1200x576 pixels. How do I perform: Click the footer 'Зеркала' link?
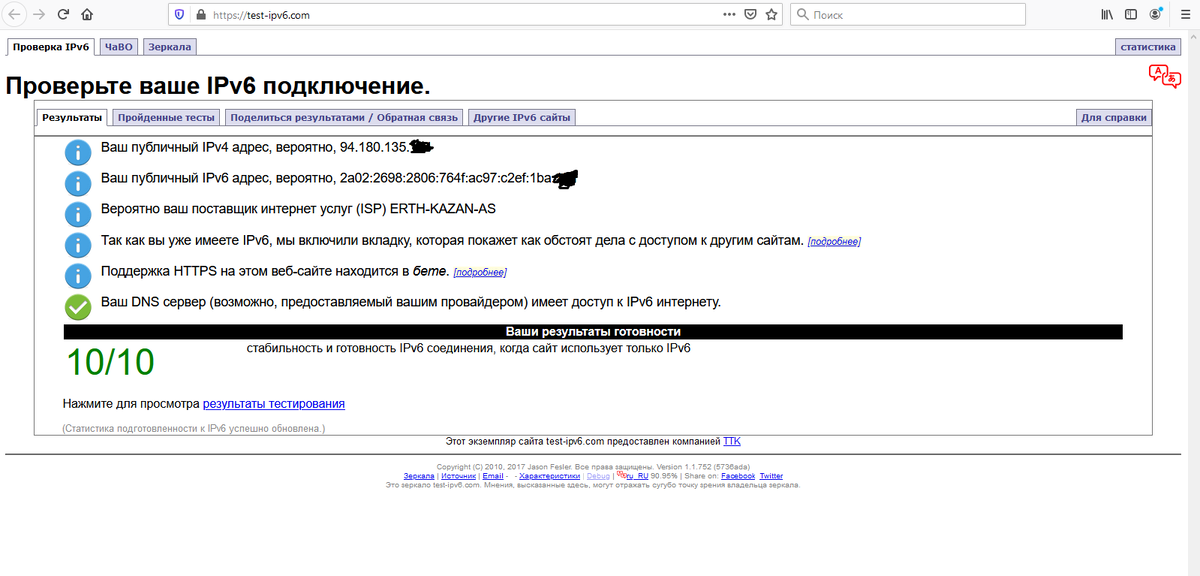pyautogui.click(x=418, y=476)
